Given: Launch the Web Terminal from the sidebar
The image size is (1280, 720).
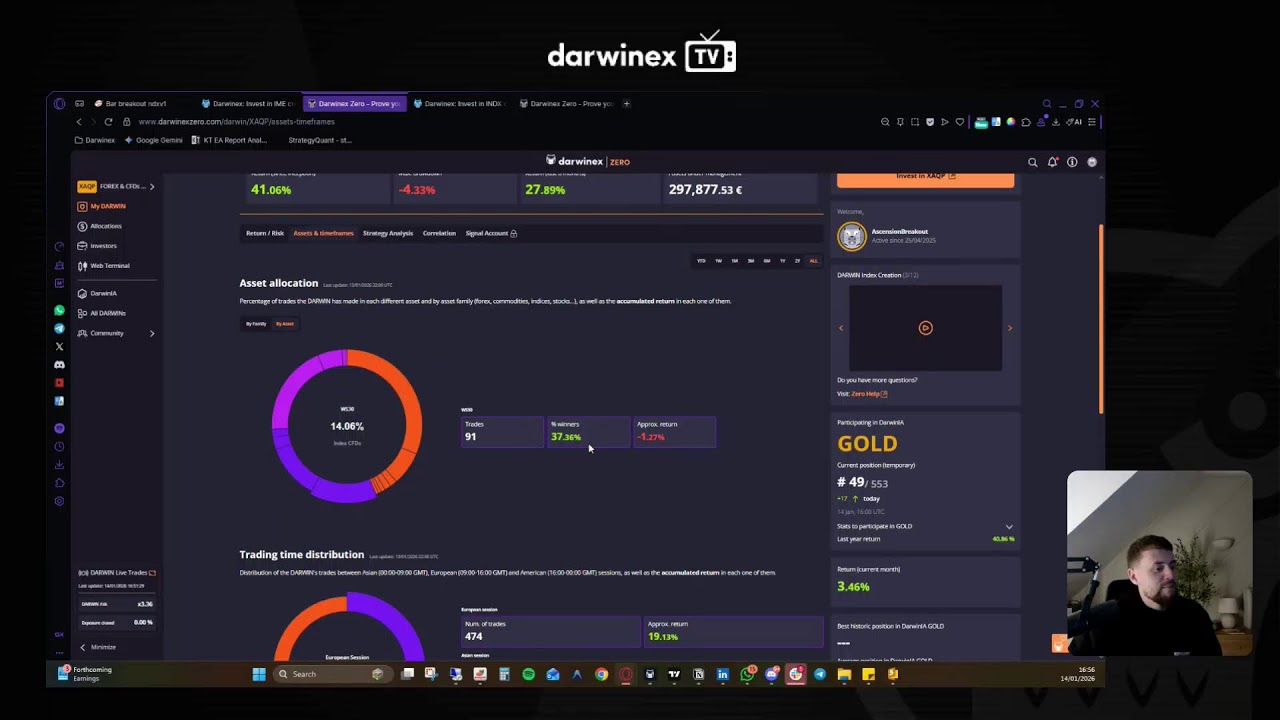Looking at the screenshot, I should pyautogui.click(x=104, y=266).
